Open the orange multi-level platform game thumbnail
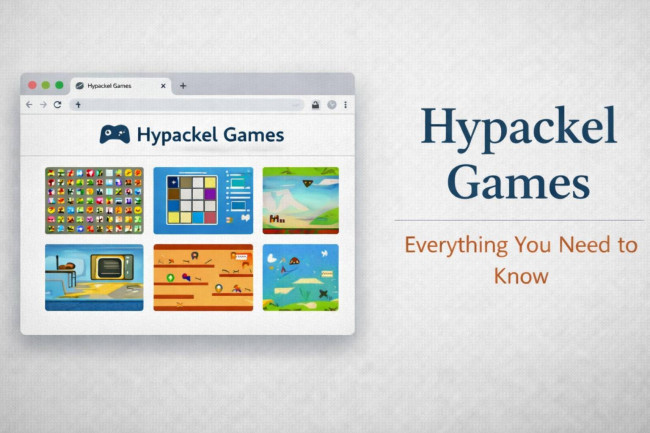The height and width of the screenshot is (433, 650). [x=203, y=277]
